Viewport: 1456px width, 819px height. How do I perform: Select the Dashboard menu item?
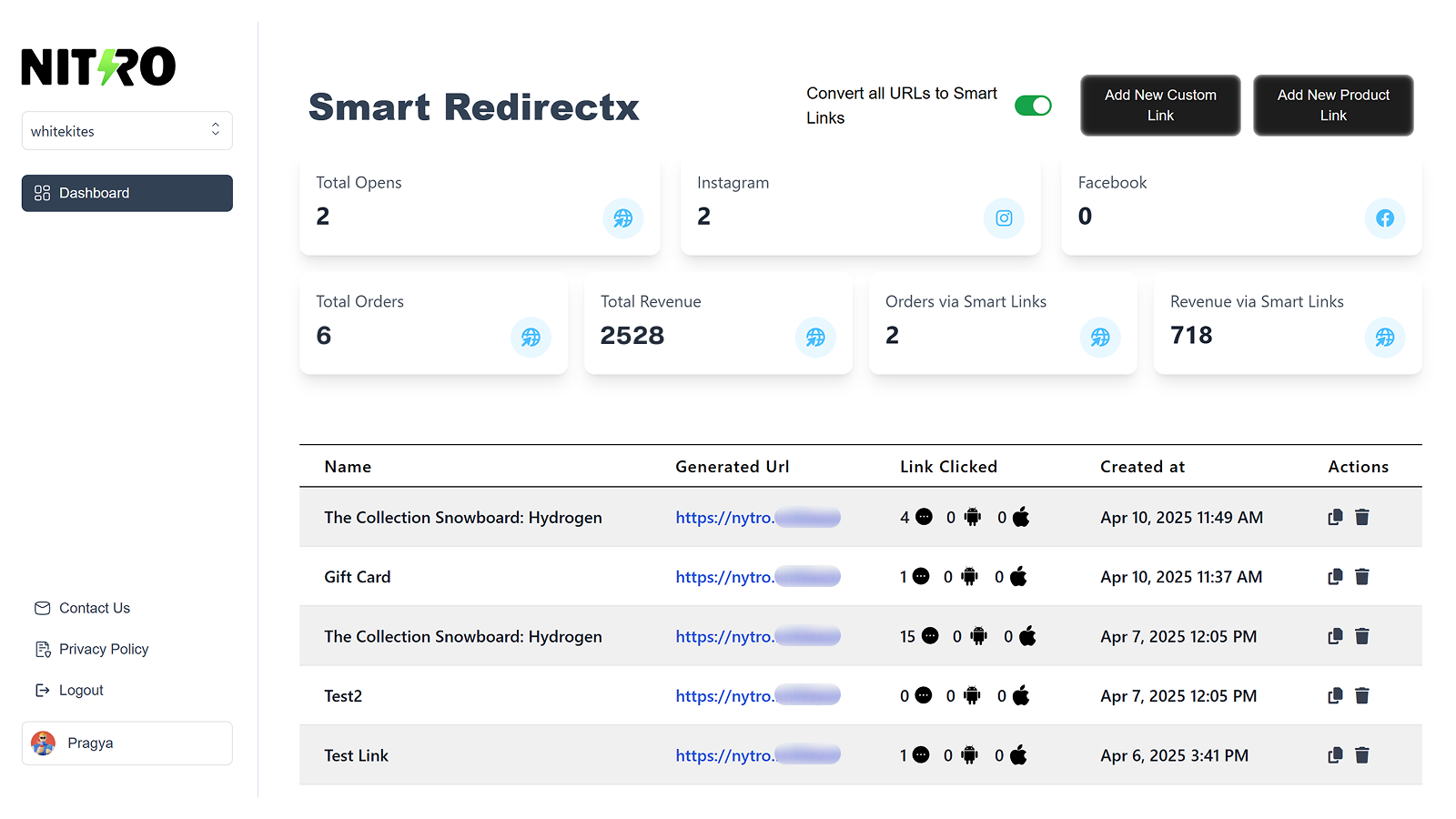pos(126,193)
